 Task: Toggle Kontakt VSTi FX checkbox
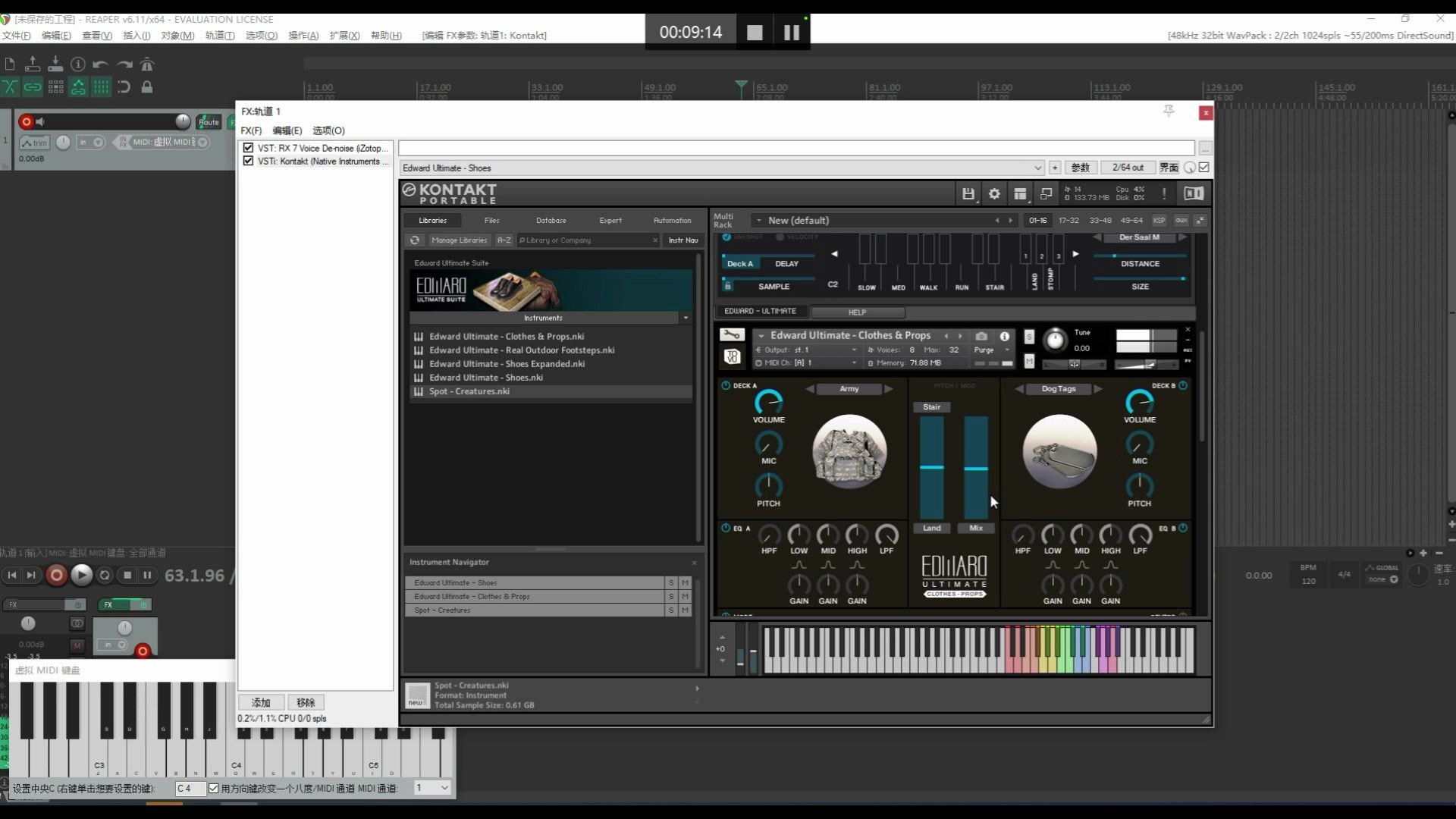tap(248, 161)
